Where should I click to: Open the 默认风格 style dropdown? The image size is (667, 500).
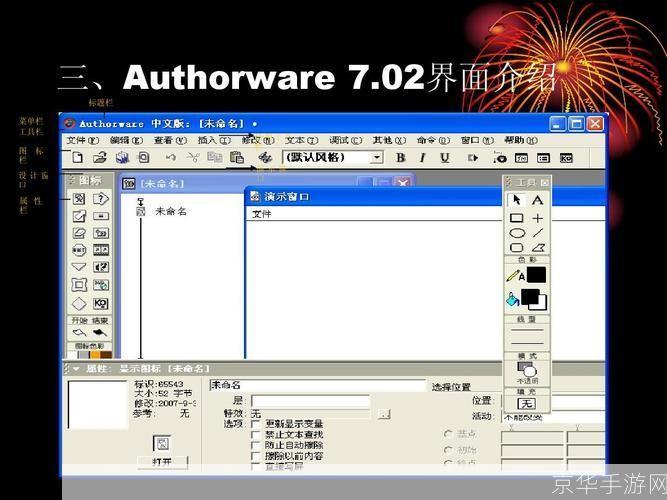(x=376, y=158)
